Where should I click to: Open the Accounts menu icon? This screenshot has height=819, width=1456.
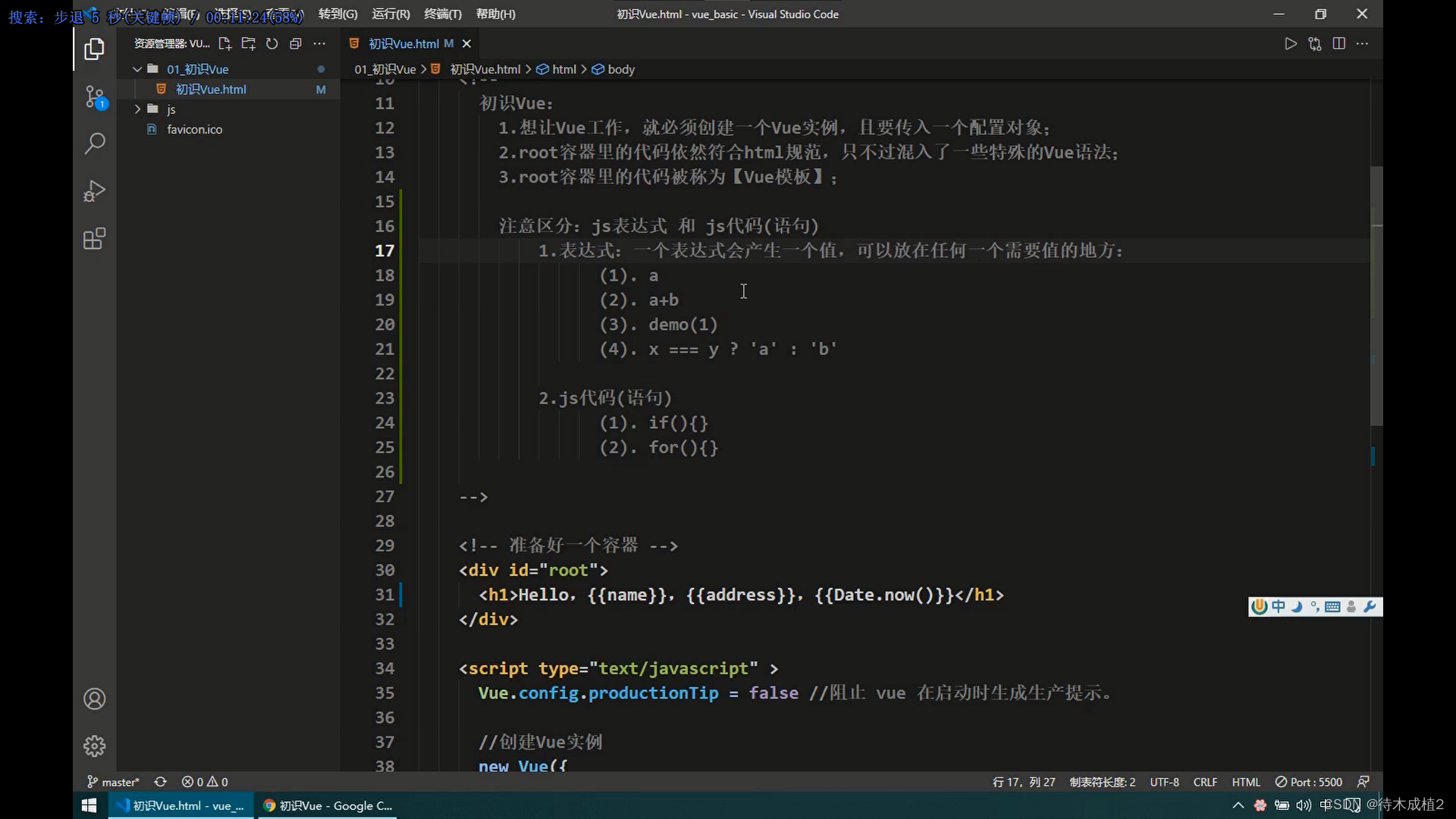coord(94,698)
